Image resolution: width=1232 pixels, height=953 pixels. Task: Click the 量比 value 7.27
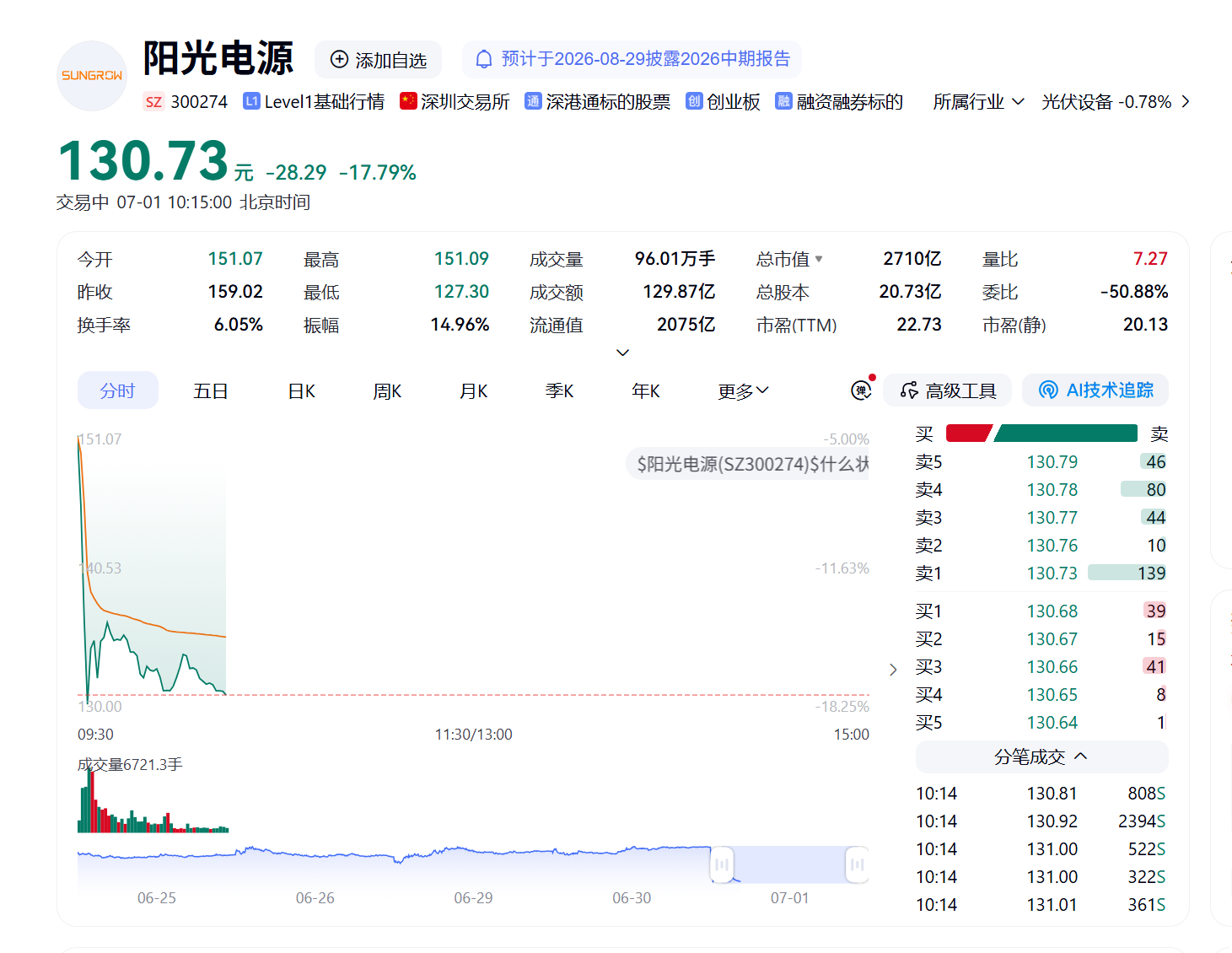1150,259
